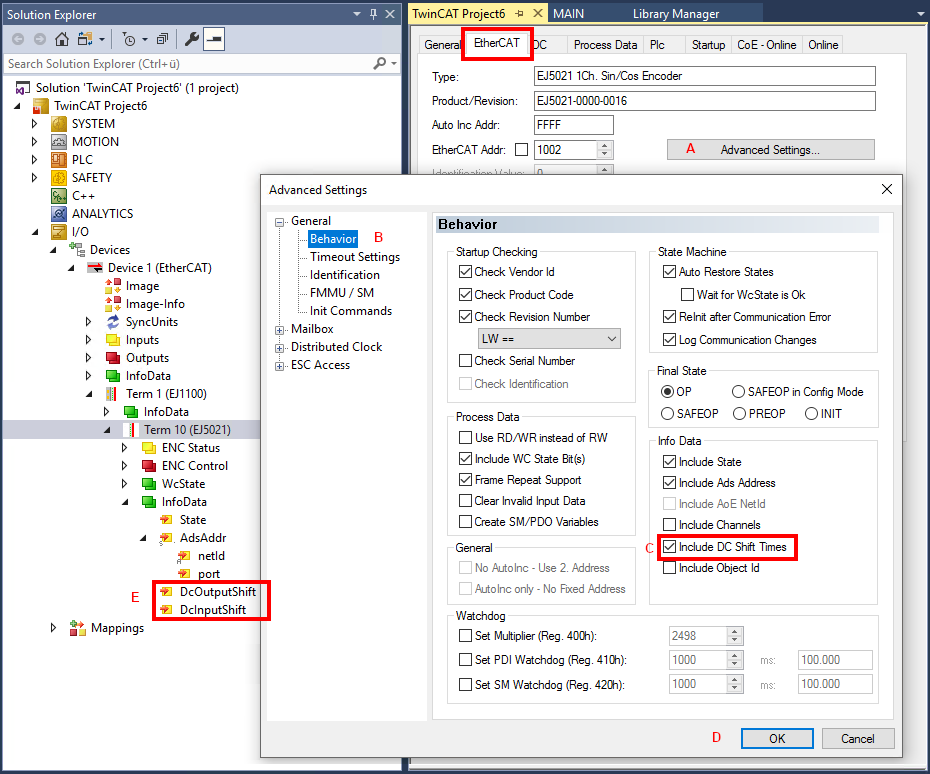Viewport: 930px width, 774px height.
Task: Toggle Check Vendor Id checkbox
Action: 466,272
